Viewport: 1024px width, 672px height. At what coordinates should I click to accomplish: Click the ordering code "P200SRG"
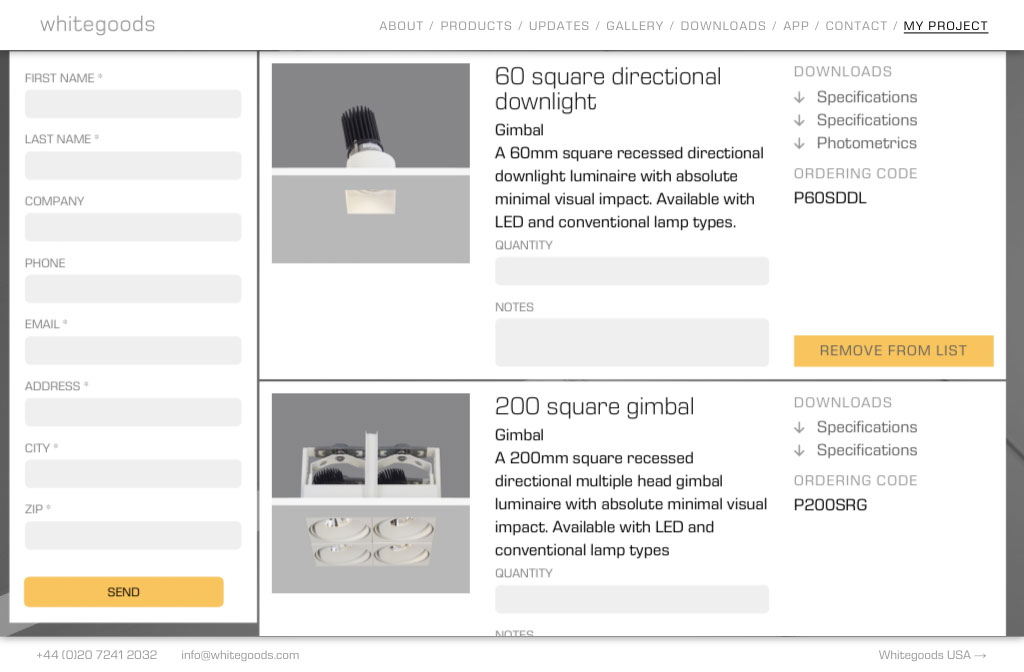831,505
